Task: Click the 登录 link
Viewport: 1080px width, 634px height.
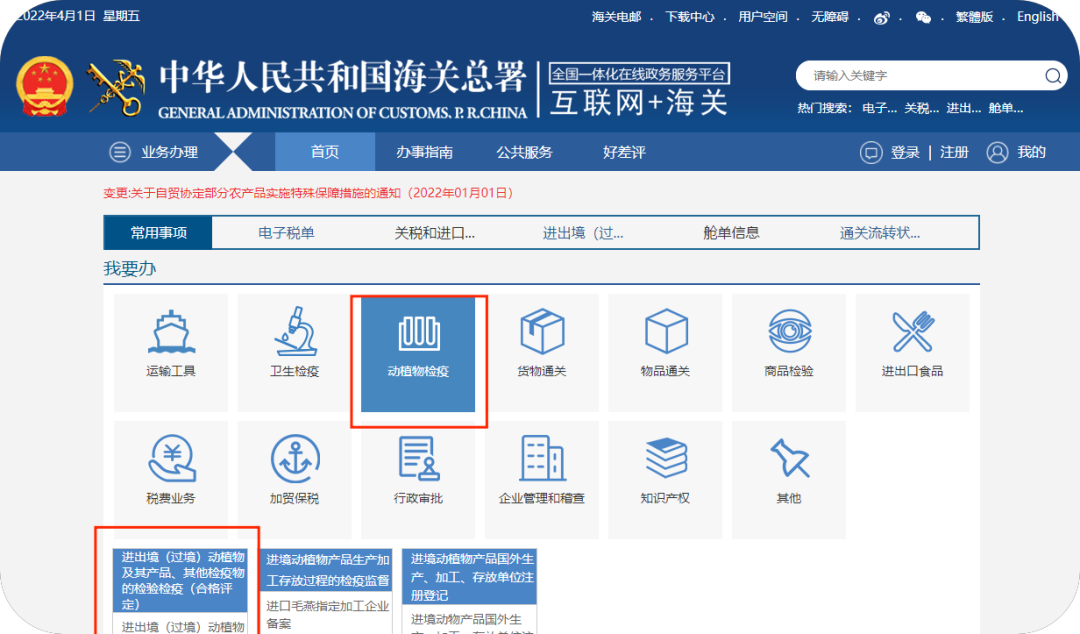Action: (905, 152)
